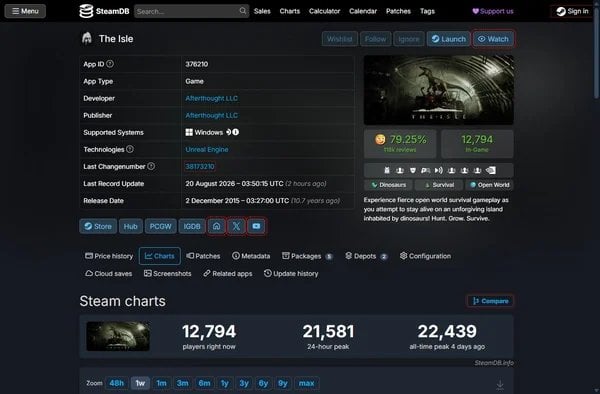This screenshot has width=600, height=394.
Task: Set chart zoom to max
Action: [307, 383]
